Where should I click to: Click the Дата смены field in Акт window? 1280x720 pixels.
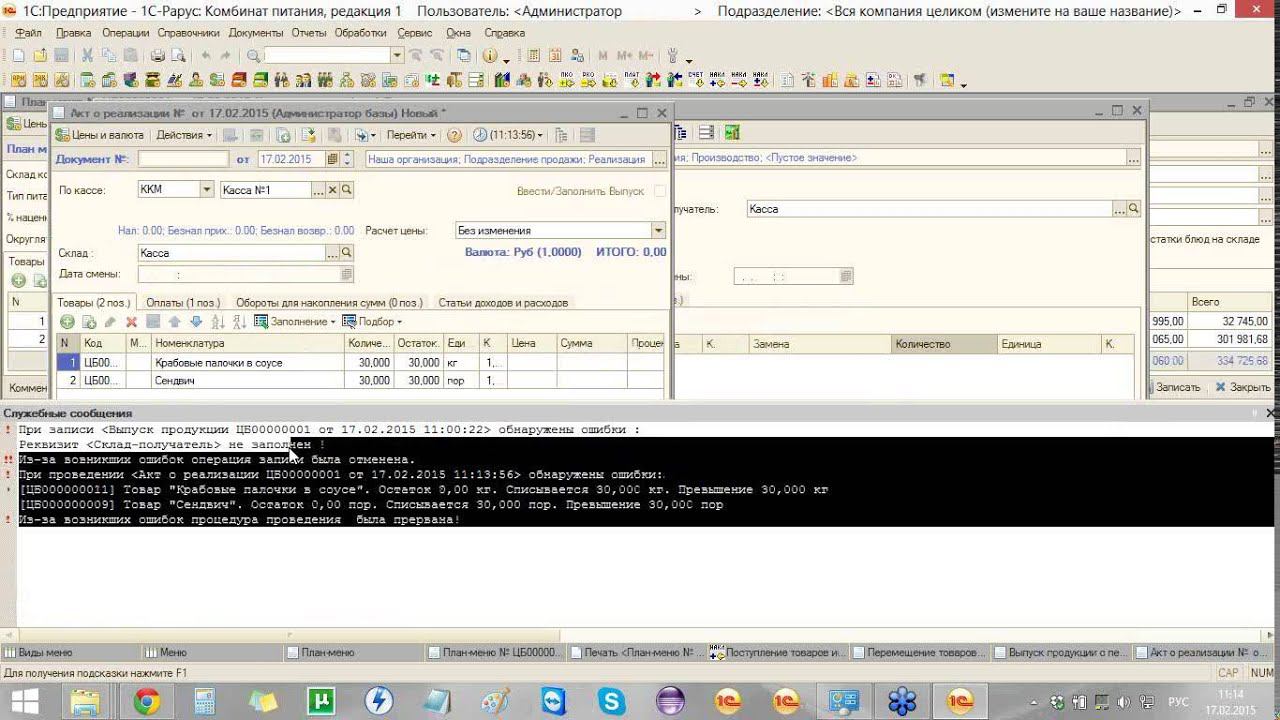(x=245, y=274)
